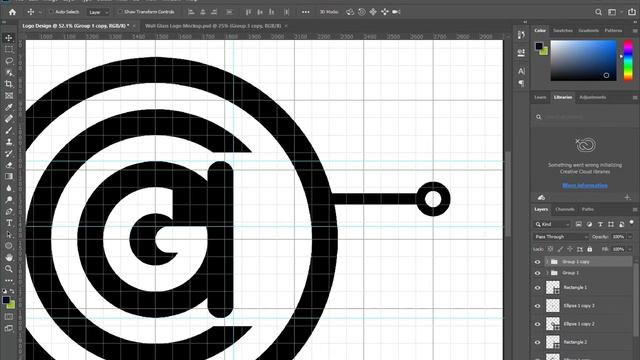Select the Horizontal Type tool
Viewport: 640px width, 360px height.
9,223
